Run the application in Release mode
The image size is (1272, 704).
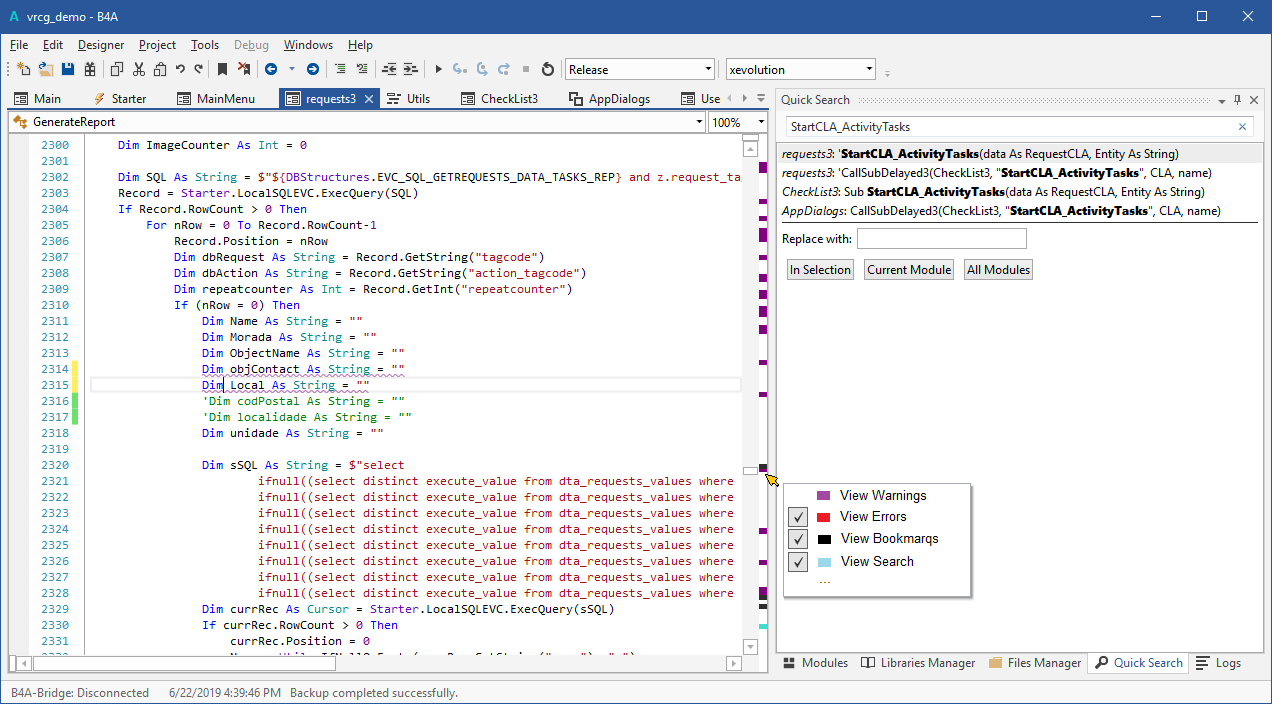click(x=438, y=68)
